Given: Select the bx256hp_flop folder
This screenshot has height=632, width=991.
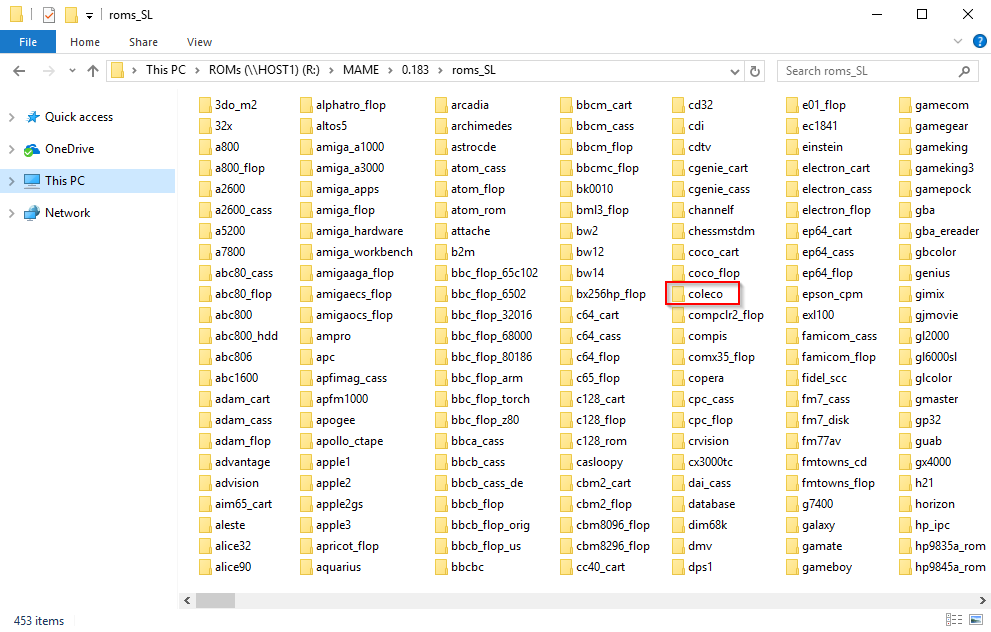Looking at the screenshot, I should click(603, 294).
